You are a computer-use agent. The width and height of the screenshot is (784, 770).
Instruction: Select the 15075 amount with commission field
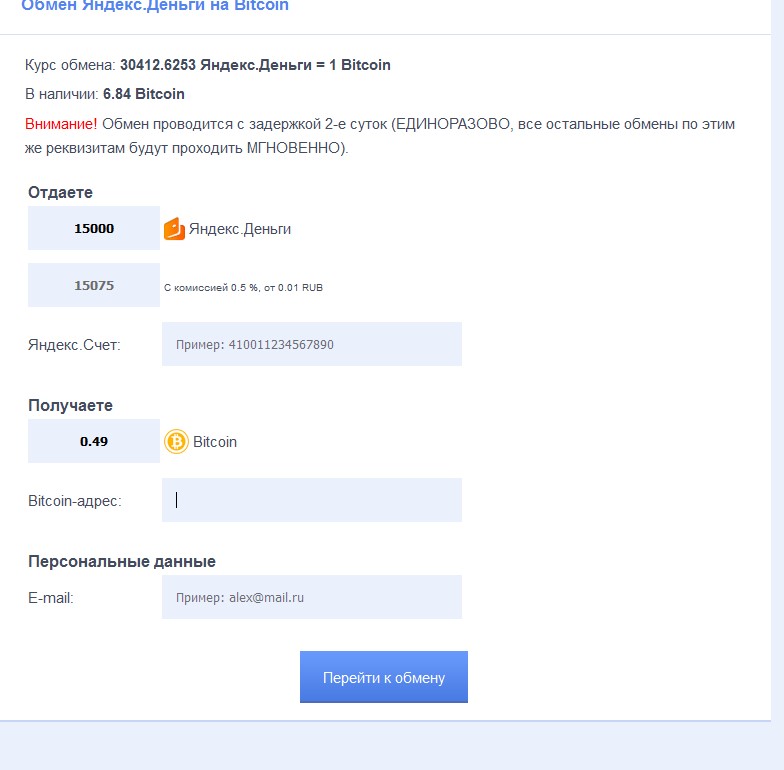tap(94, 285)
